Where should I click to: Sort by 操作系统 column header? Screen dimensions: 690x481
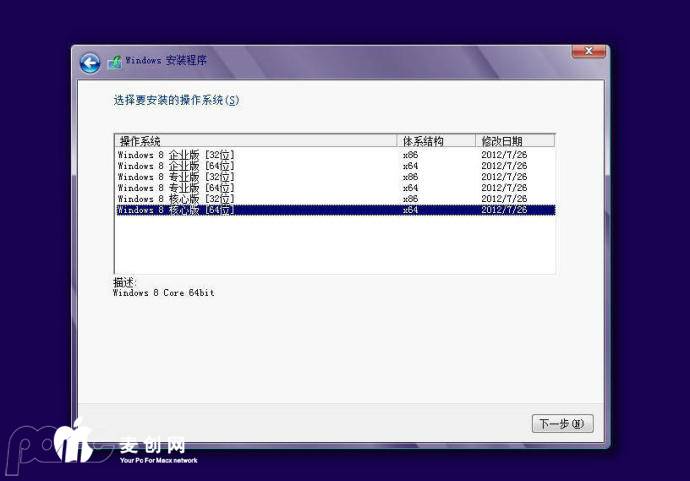[x=256, y=141]
